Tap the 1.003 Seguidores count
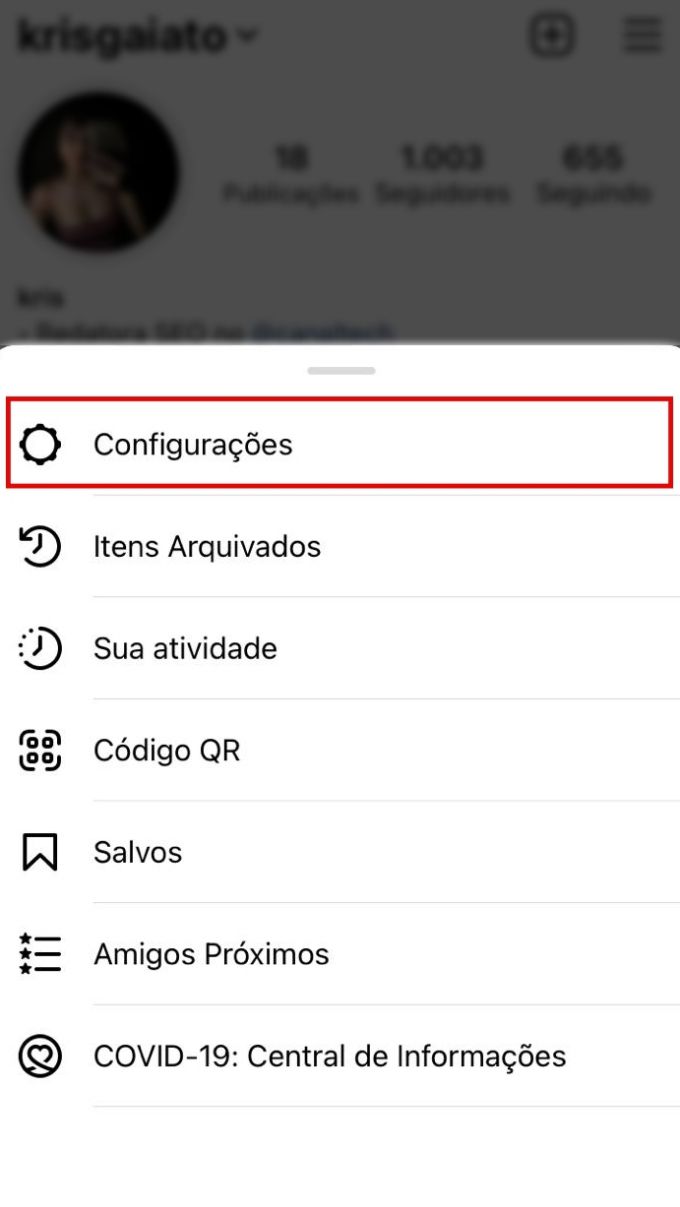This screenshot has height=1207, width=680. pyautogui.click(x=442, y=174)
